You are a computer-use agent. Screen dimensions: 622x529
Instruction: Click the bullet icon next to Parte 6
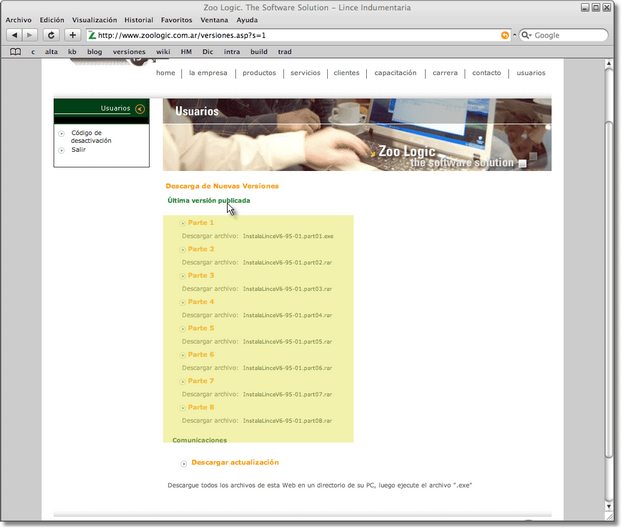coord(183,355)
